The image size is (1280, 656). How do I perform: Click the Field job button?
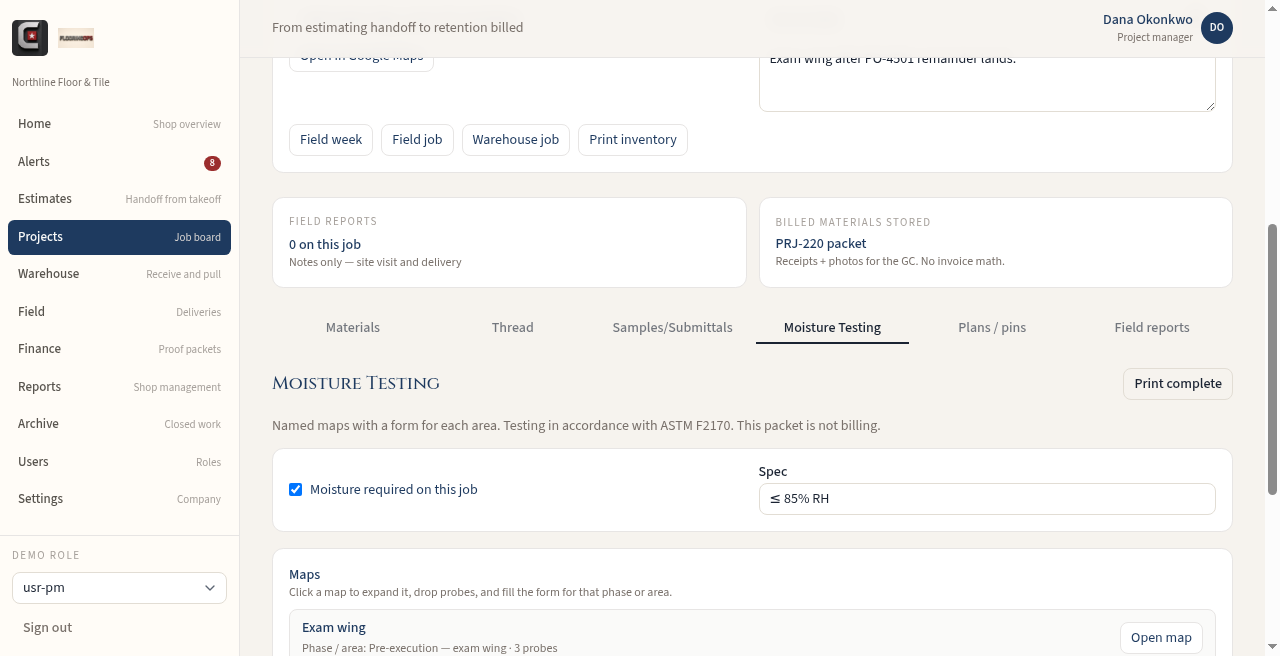click(x=417, y=140)
